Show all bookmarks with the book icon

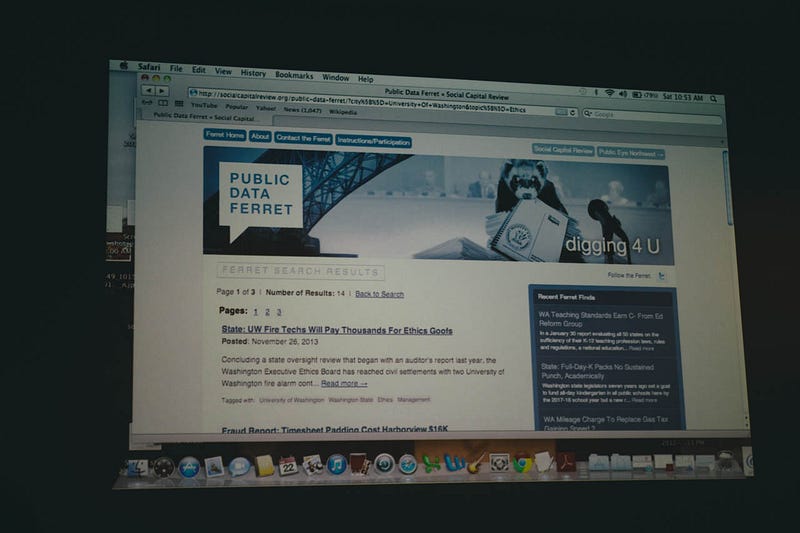coord(163,103)
